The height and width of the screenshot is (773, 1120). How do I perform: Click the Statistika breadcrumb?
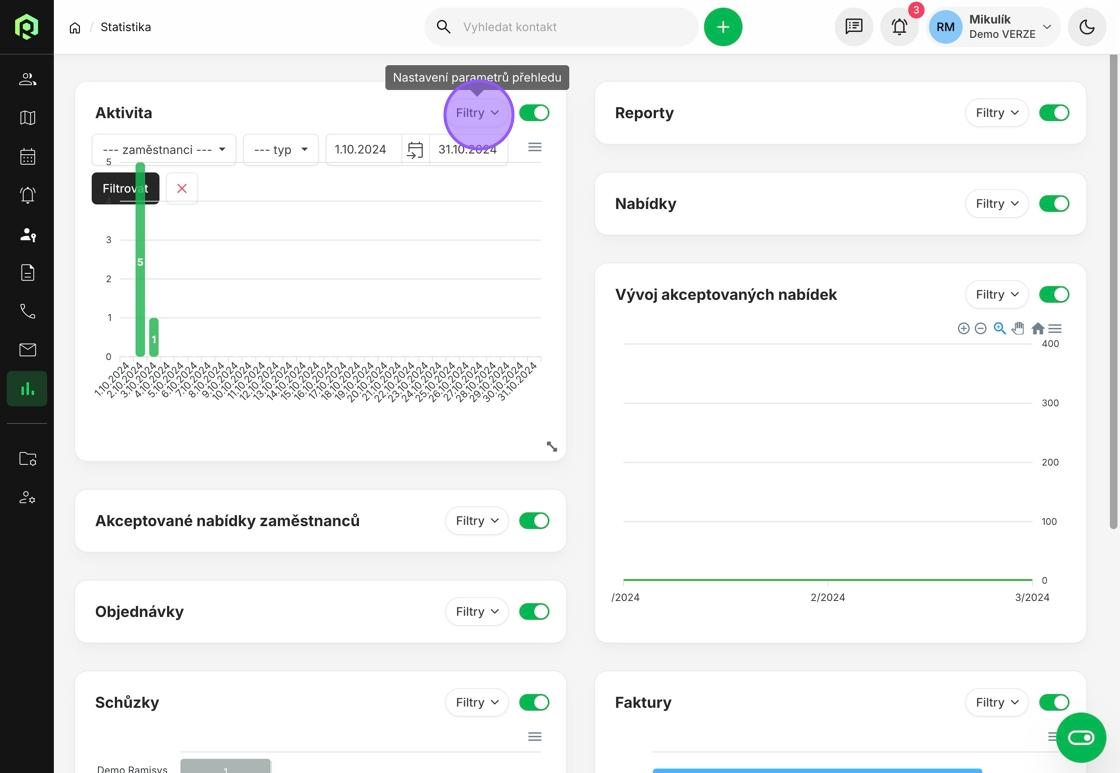click(x=126, y=27)
